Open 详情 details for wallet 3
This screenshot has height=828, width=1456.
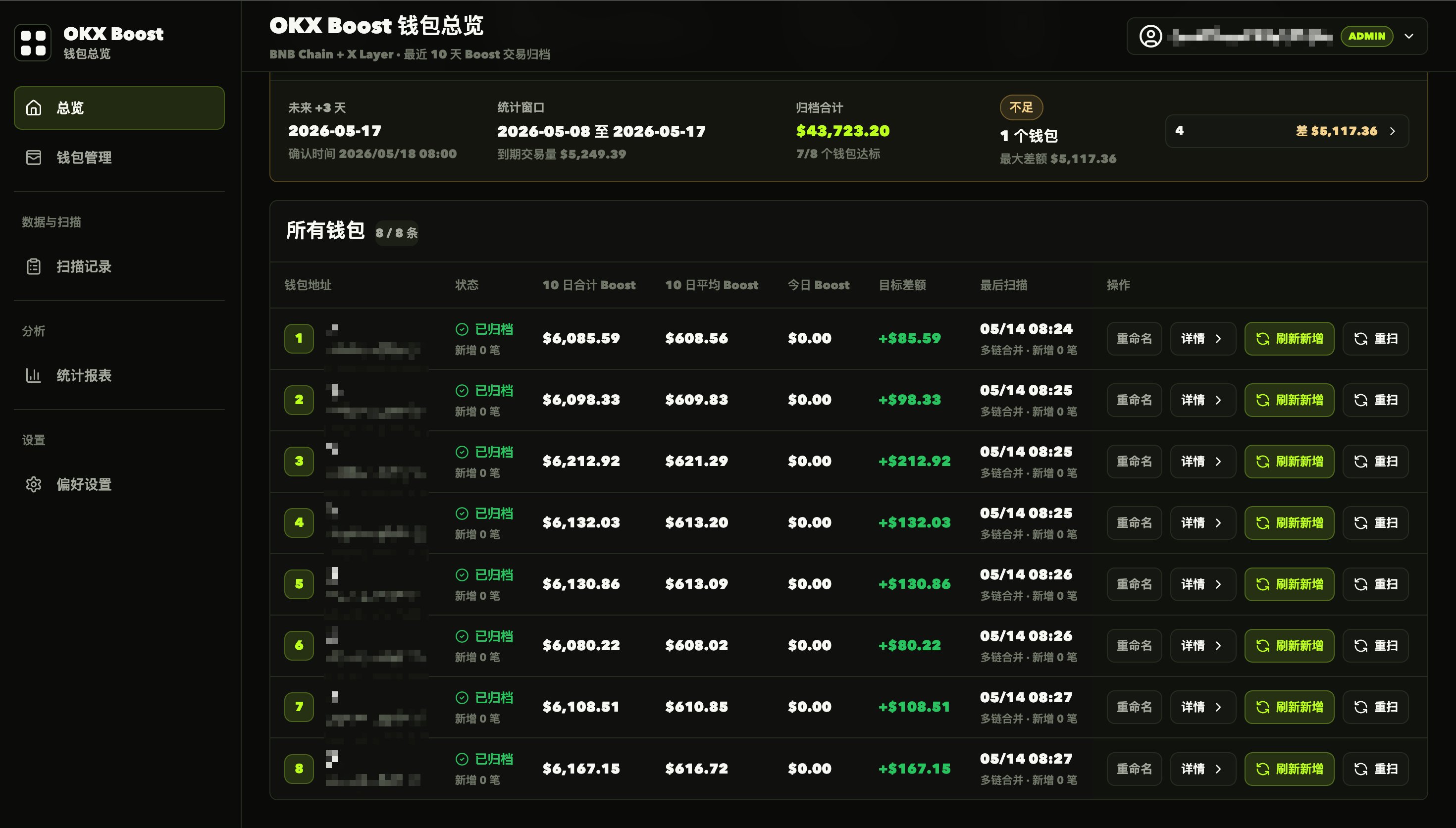[1202, 461]
